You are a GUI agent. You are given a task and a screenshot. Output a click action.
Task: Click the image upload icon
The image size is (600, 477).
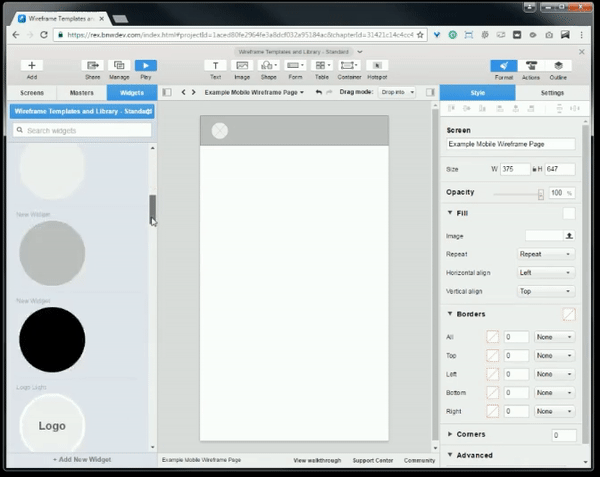[569, 236]
